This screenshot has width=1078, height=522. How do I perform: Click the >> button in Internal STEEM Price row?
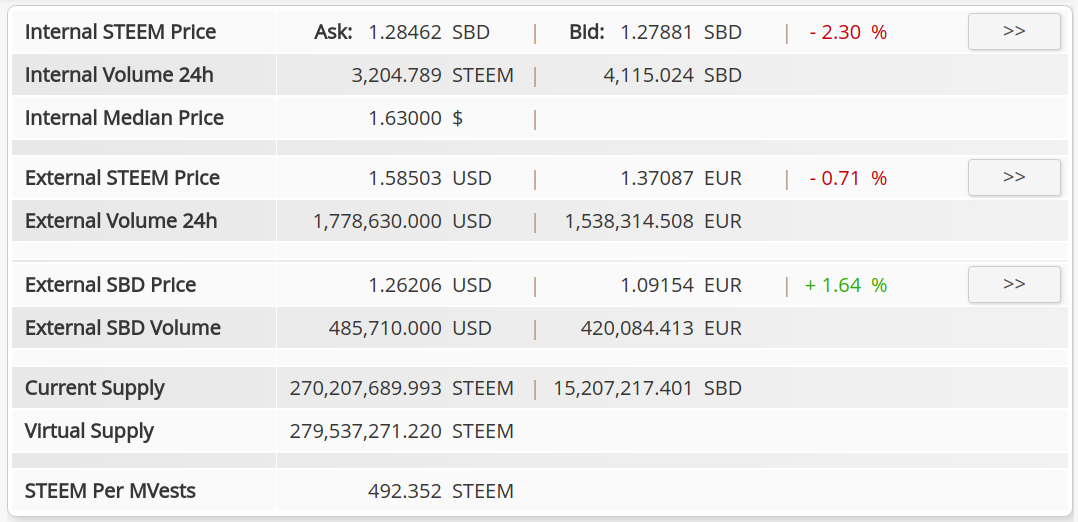1013,32
